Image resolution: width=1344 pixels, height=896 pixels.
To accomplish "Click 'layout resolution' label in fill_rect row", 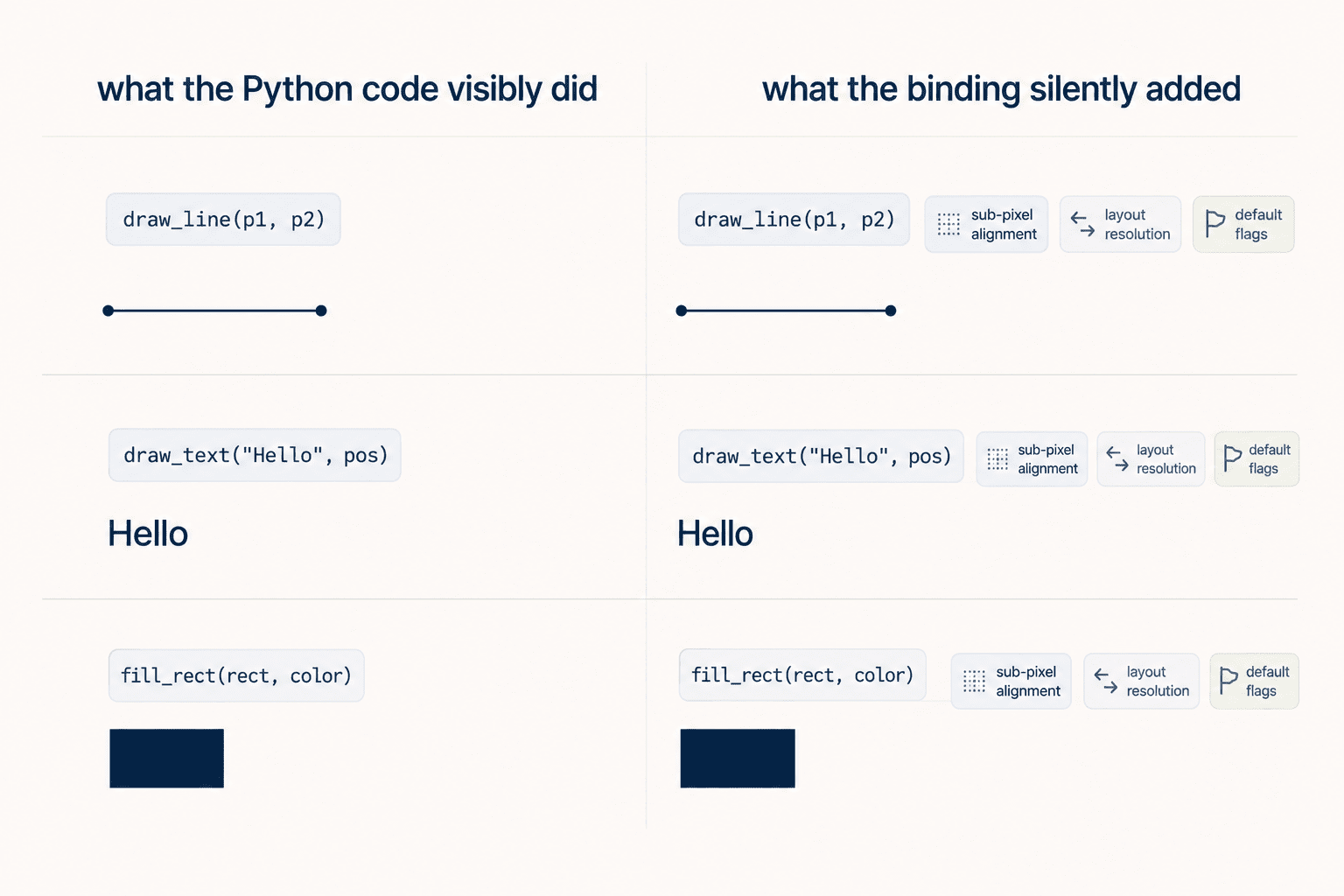I will tap(1158, 682).
